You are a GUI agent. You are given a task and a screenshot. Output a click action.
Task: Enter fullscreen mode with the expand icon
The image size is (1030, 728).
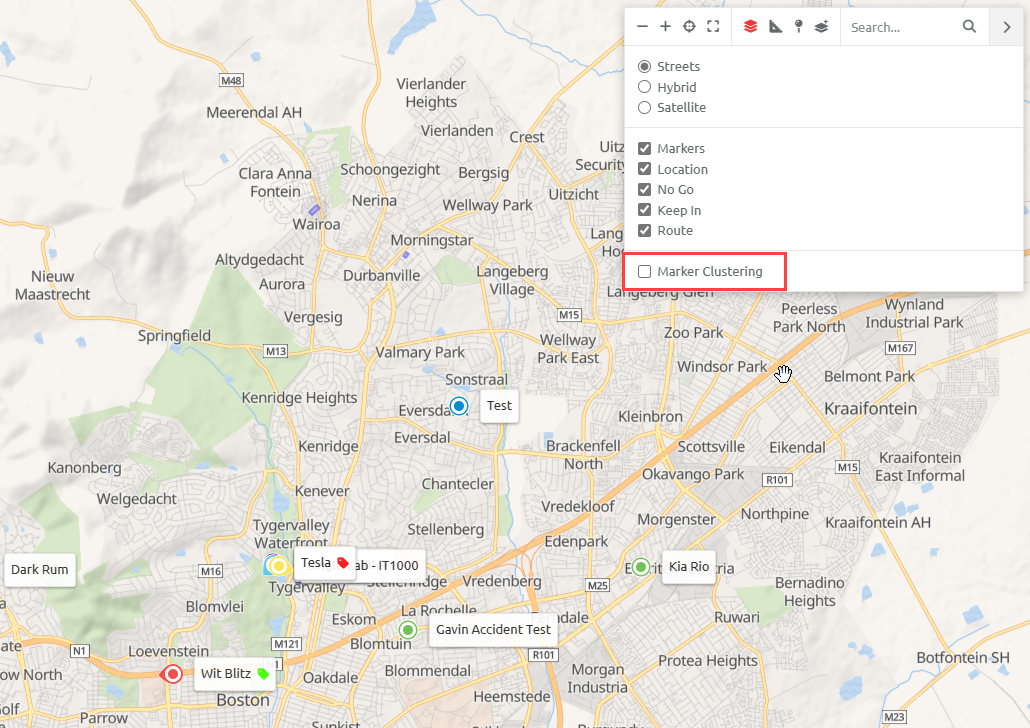pos(712,27)
